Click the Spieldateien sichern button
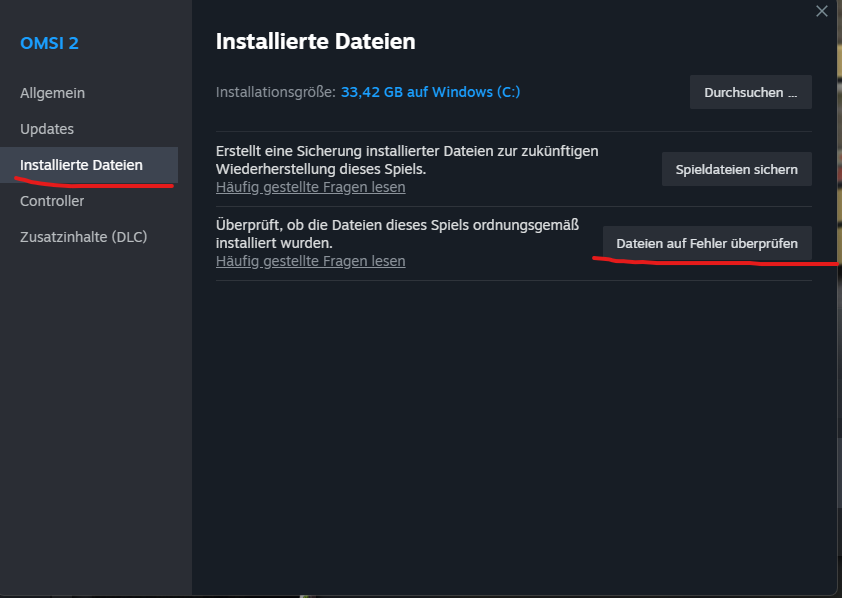Screen dimensions: 842x598 click(x=737, y=169)
